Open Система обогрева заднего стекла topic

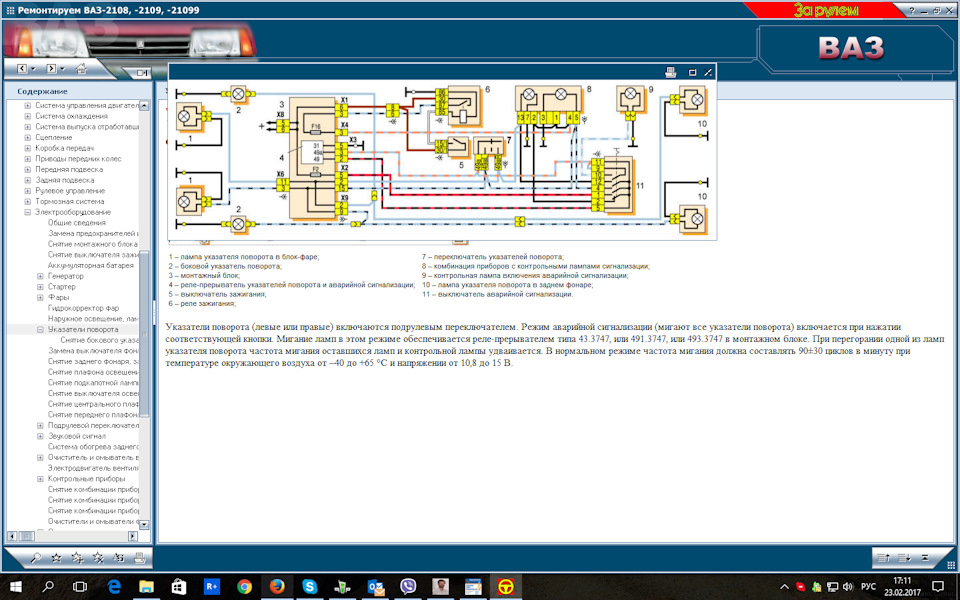click(x=93, y=447)
